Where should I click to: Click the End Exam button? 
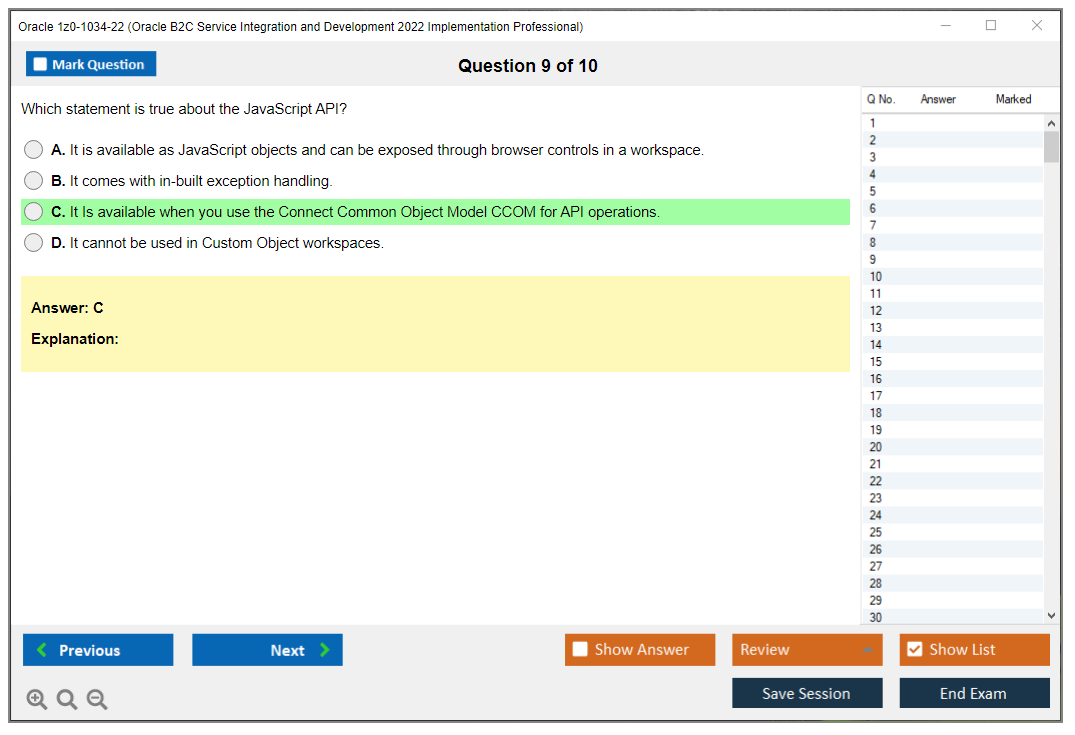(x=974, y=692)
